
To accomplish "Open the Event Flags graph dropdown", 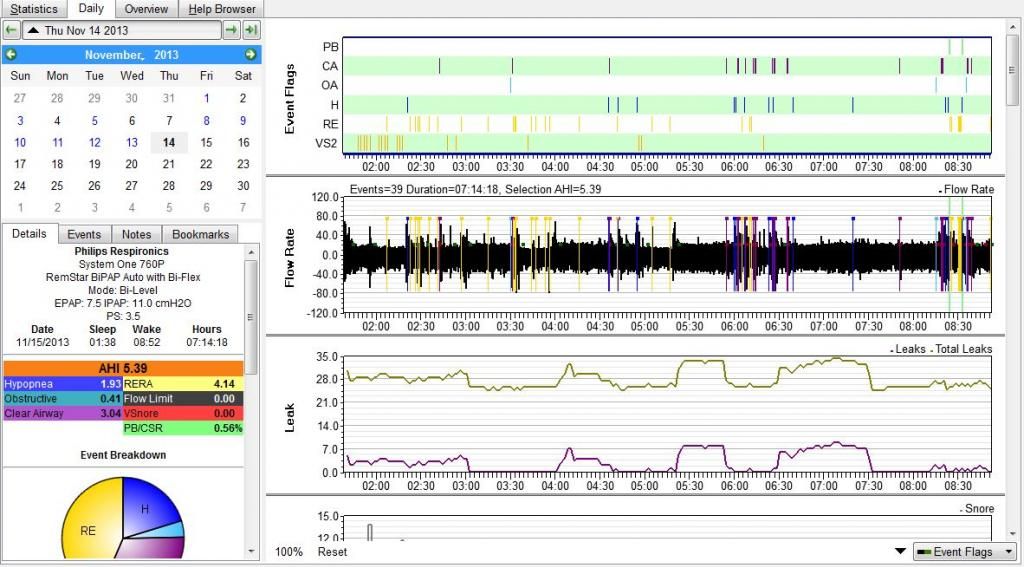I will pyautogui.click(x=964, y=552).
